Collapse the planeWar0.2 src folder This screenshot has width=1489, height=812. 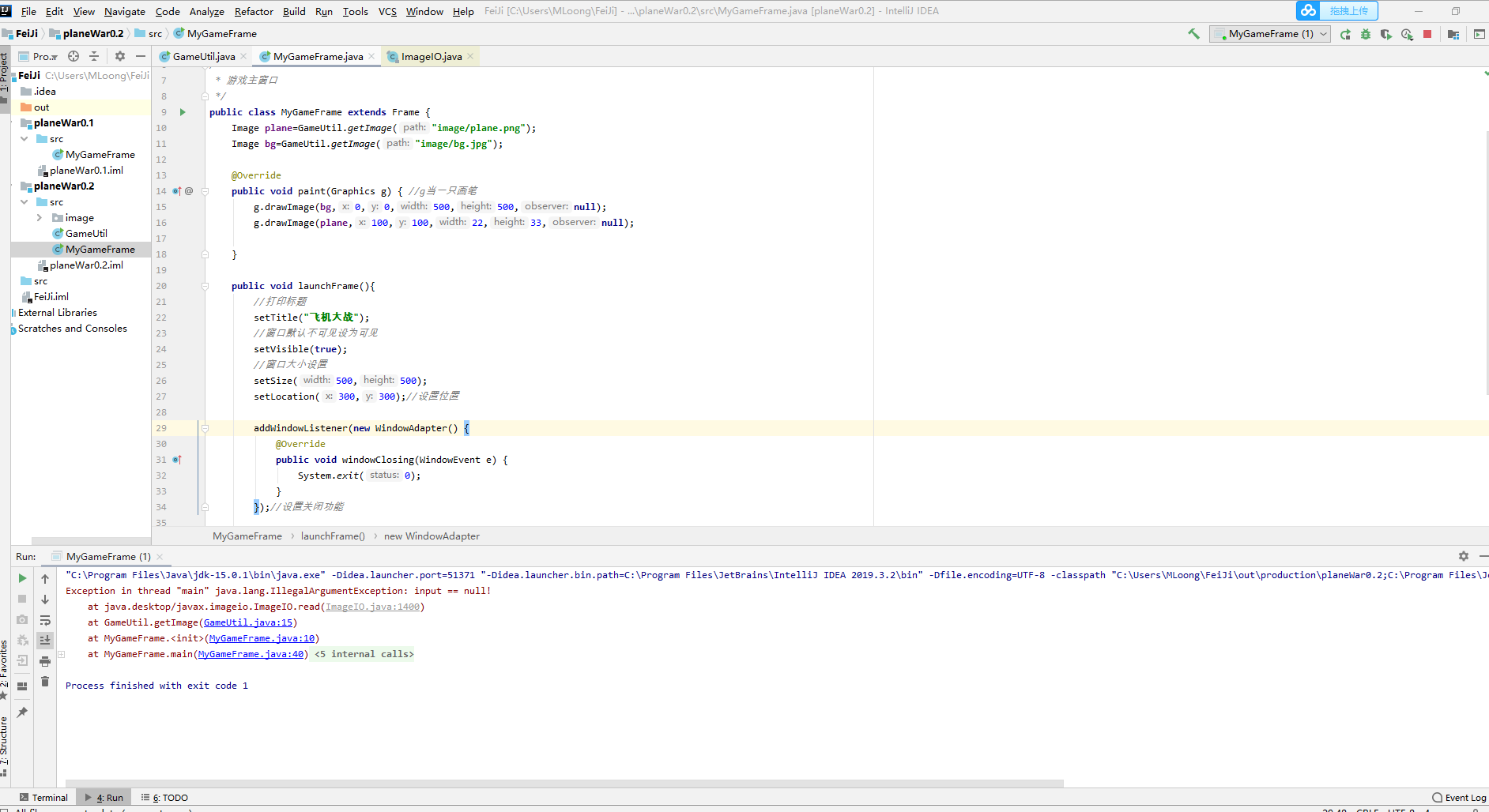pos(25,202)
